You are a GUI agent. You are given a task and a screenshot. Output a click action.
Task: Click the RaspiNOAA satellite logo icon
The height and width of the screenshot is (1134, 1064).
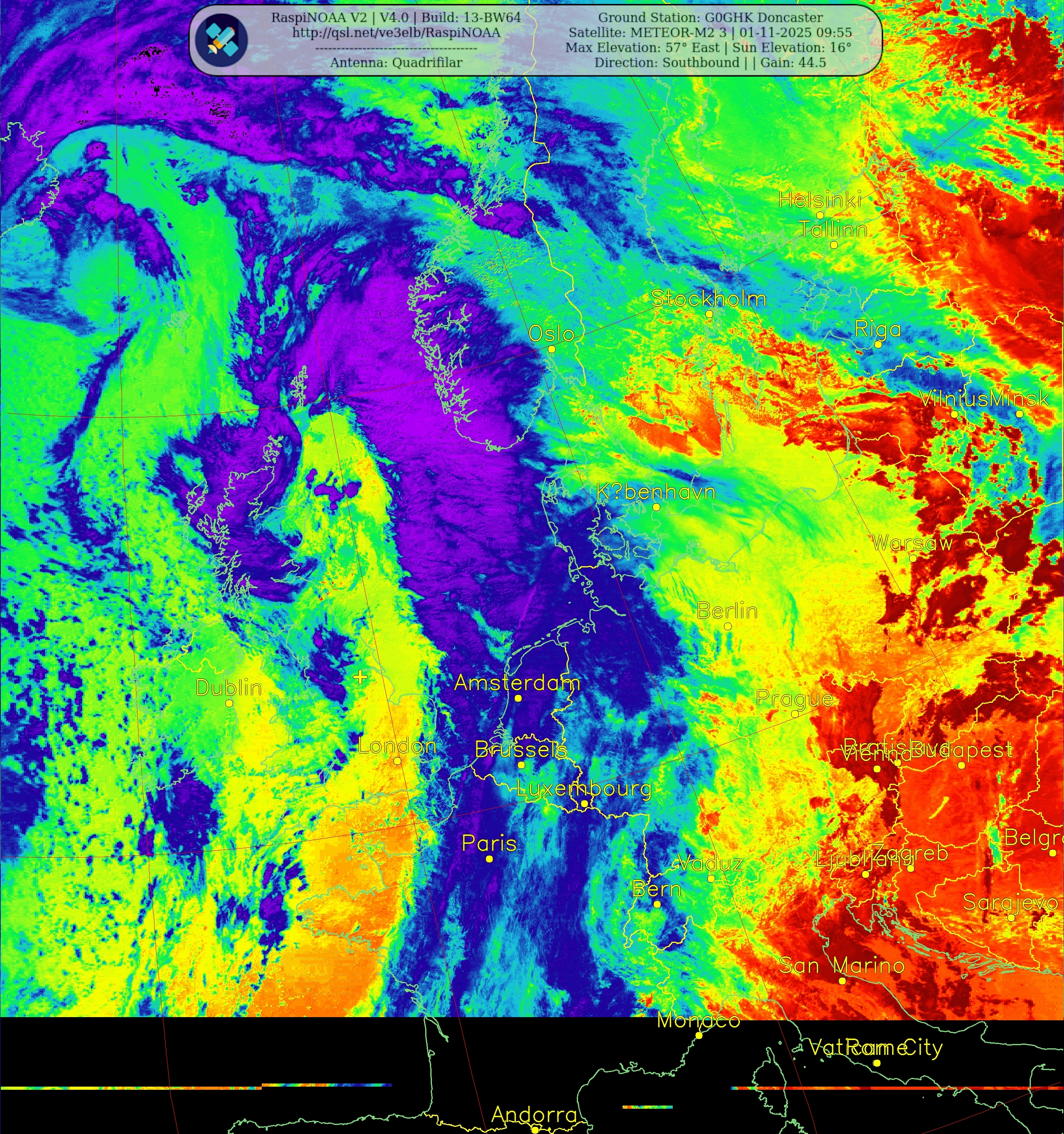(221, 40)
